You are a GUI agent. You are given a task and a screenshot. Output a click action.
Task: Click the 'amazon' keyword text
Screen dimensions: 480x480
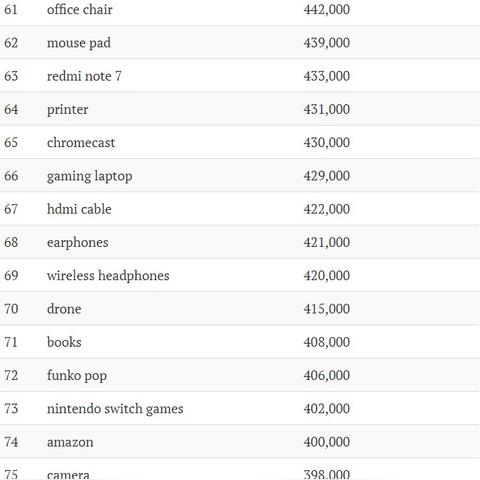70,442
